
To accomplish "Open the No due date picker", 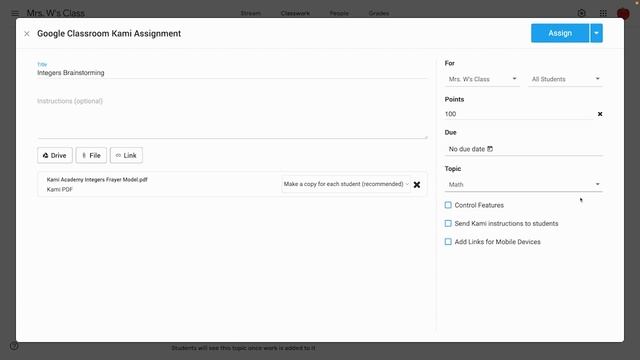I will tap(523, 149).
